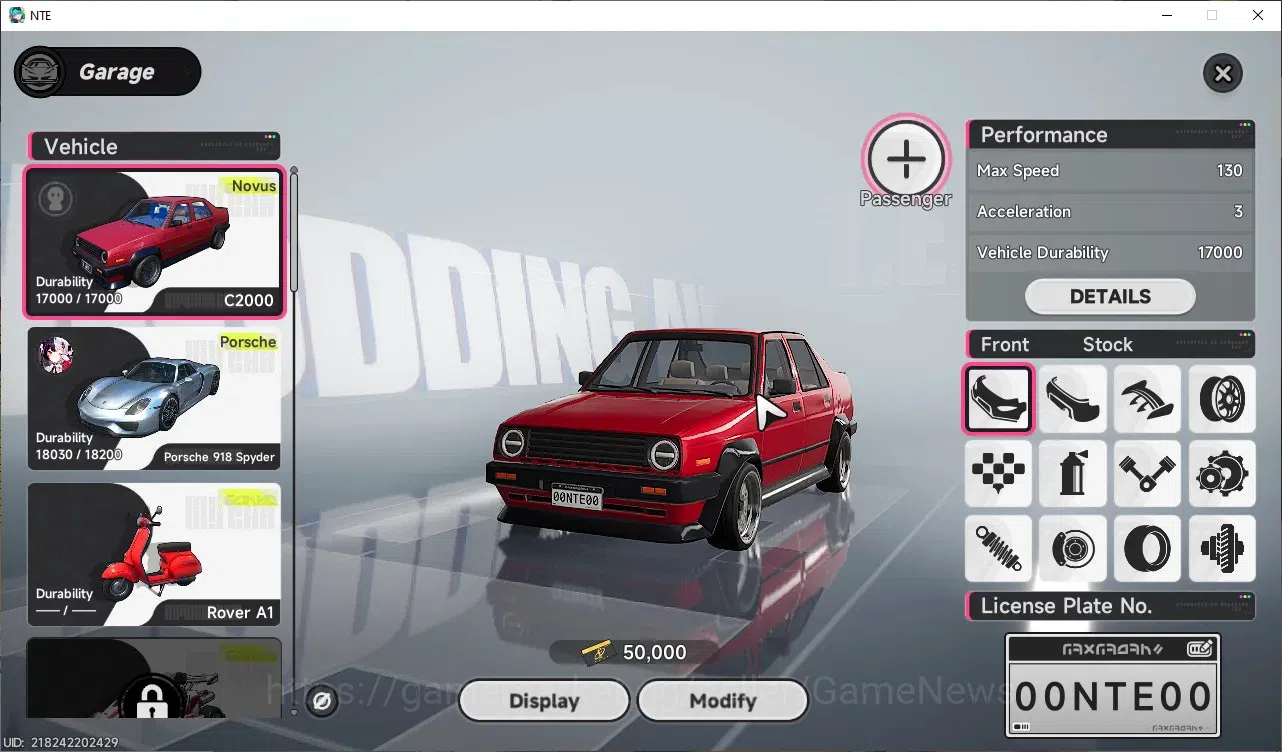The width and height of the screenshot is (1282, 752).
Task: Click the UID 218242202429 text
Action: coord(62,742)
